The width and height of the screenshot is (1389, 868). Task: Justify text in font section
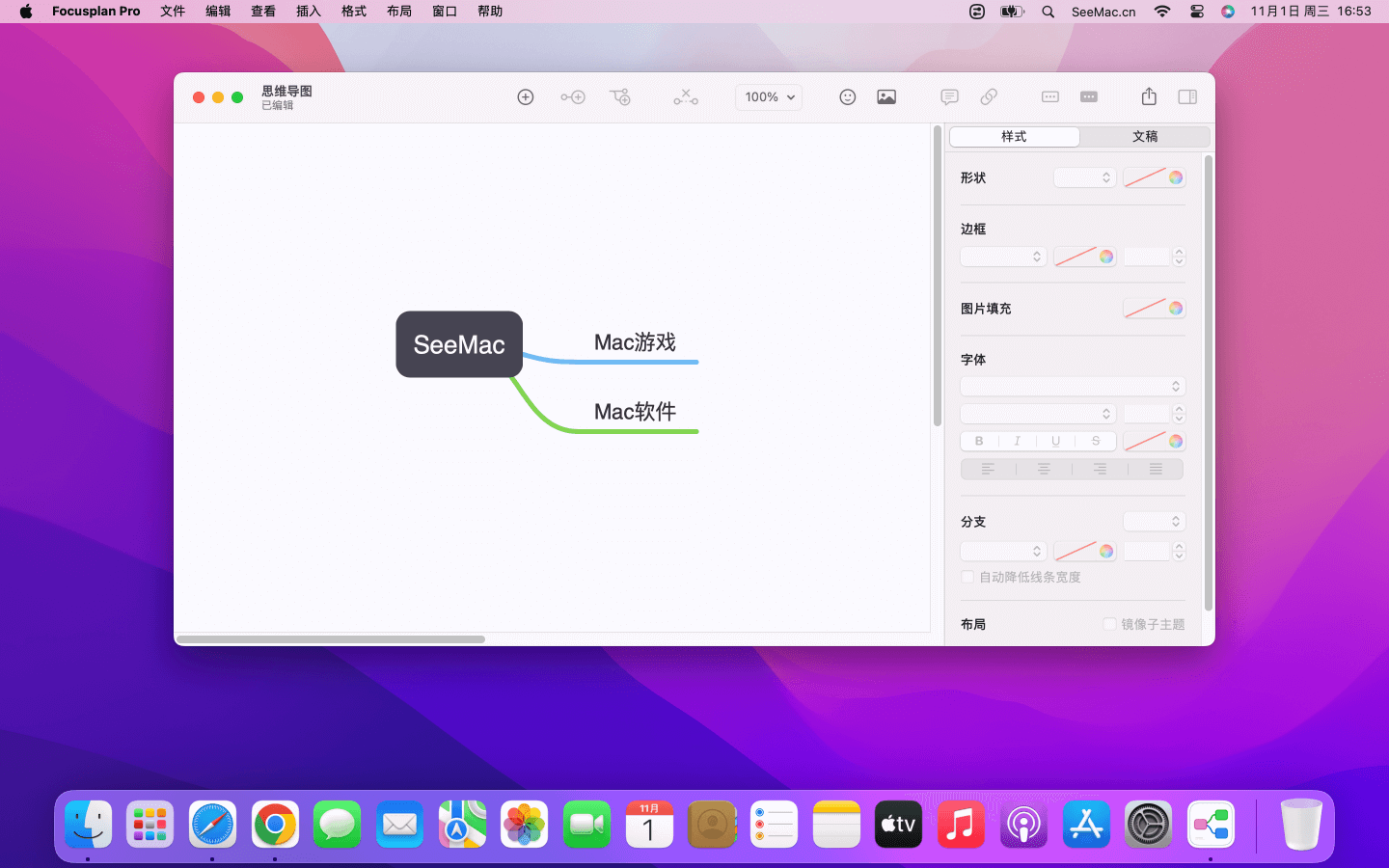pos(1156,469)
